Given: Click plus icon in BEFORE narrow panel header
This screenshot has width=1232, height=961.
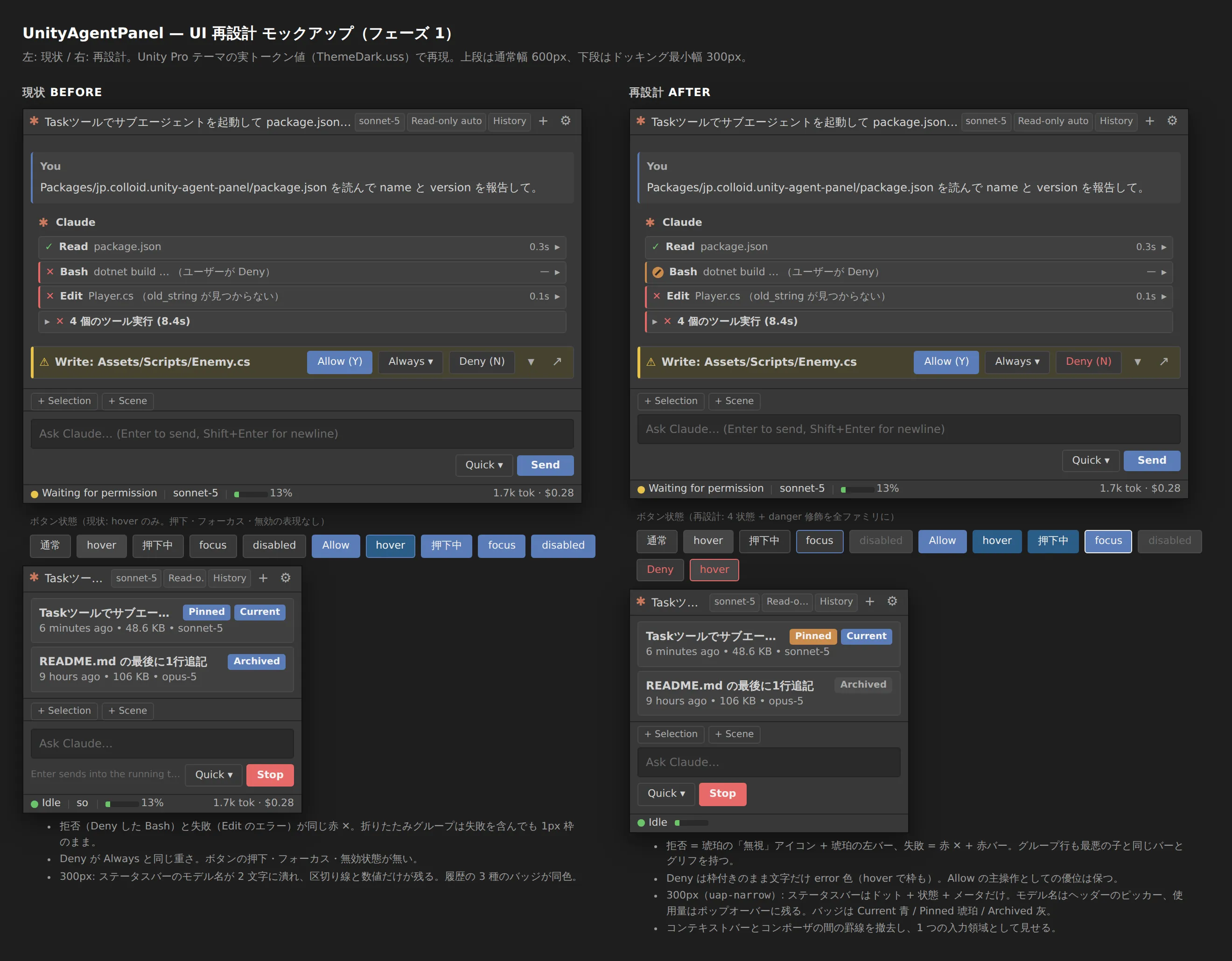Looking at the screenshot, I should tap(263, 578).
